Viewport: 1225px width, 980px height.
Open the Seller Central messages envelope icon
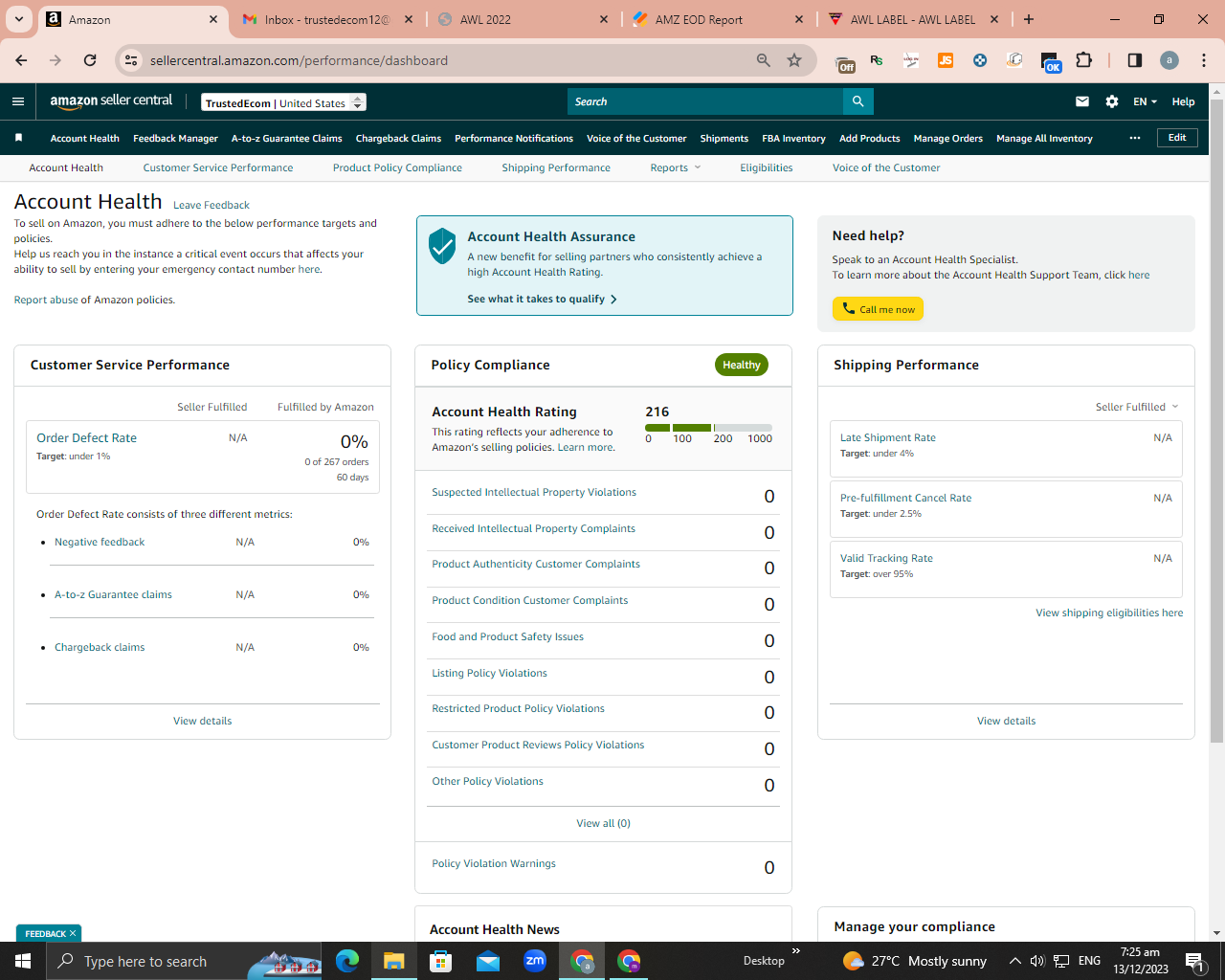pos(1082,101)
